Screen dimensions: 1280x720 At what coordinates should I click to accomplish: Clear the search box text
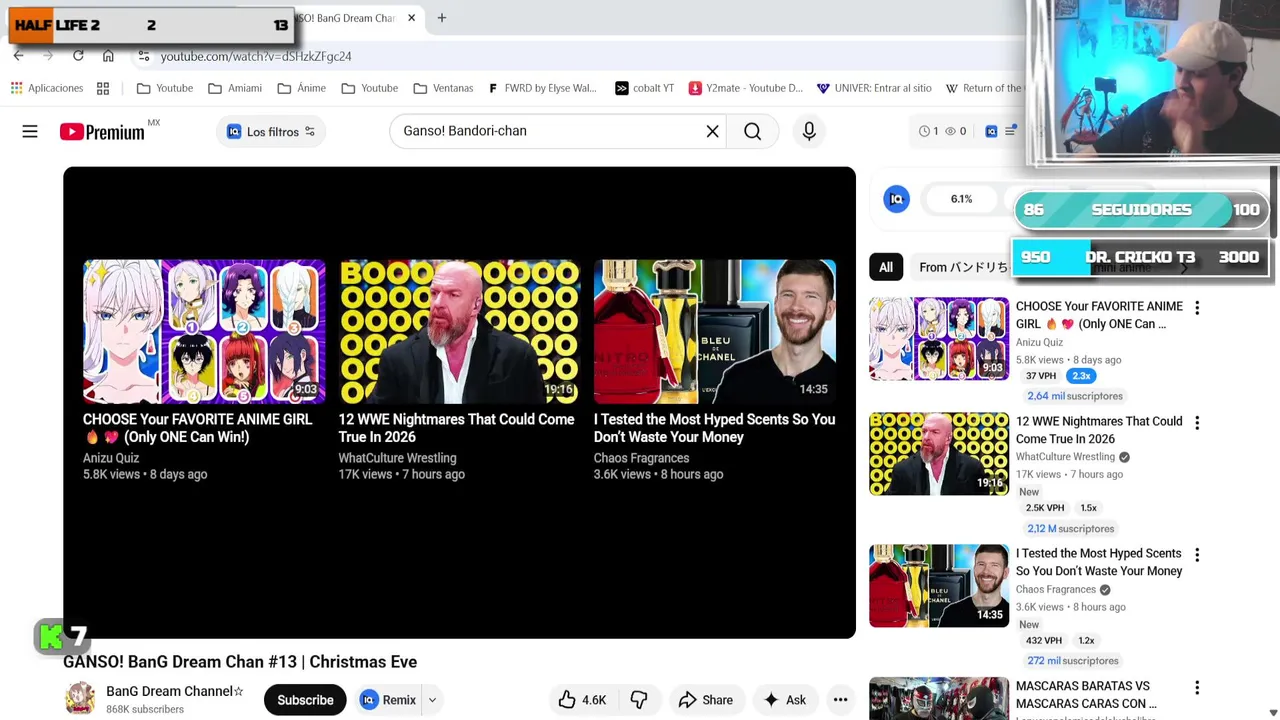click(x=712, y=131)
